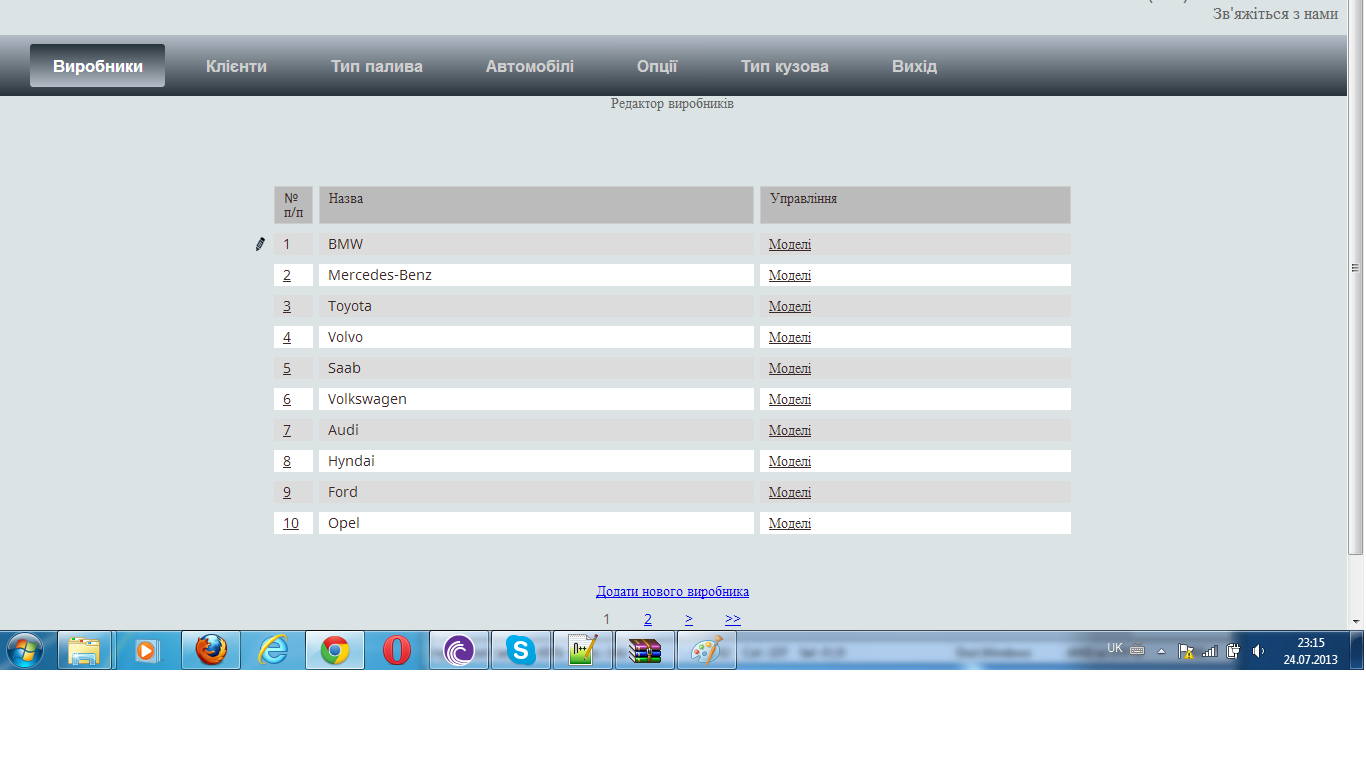Click the Управління column header
The height and width of the screenshot is (768, 1366).
coord(915,205)
